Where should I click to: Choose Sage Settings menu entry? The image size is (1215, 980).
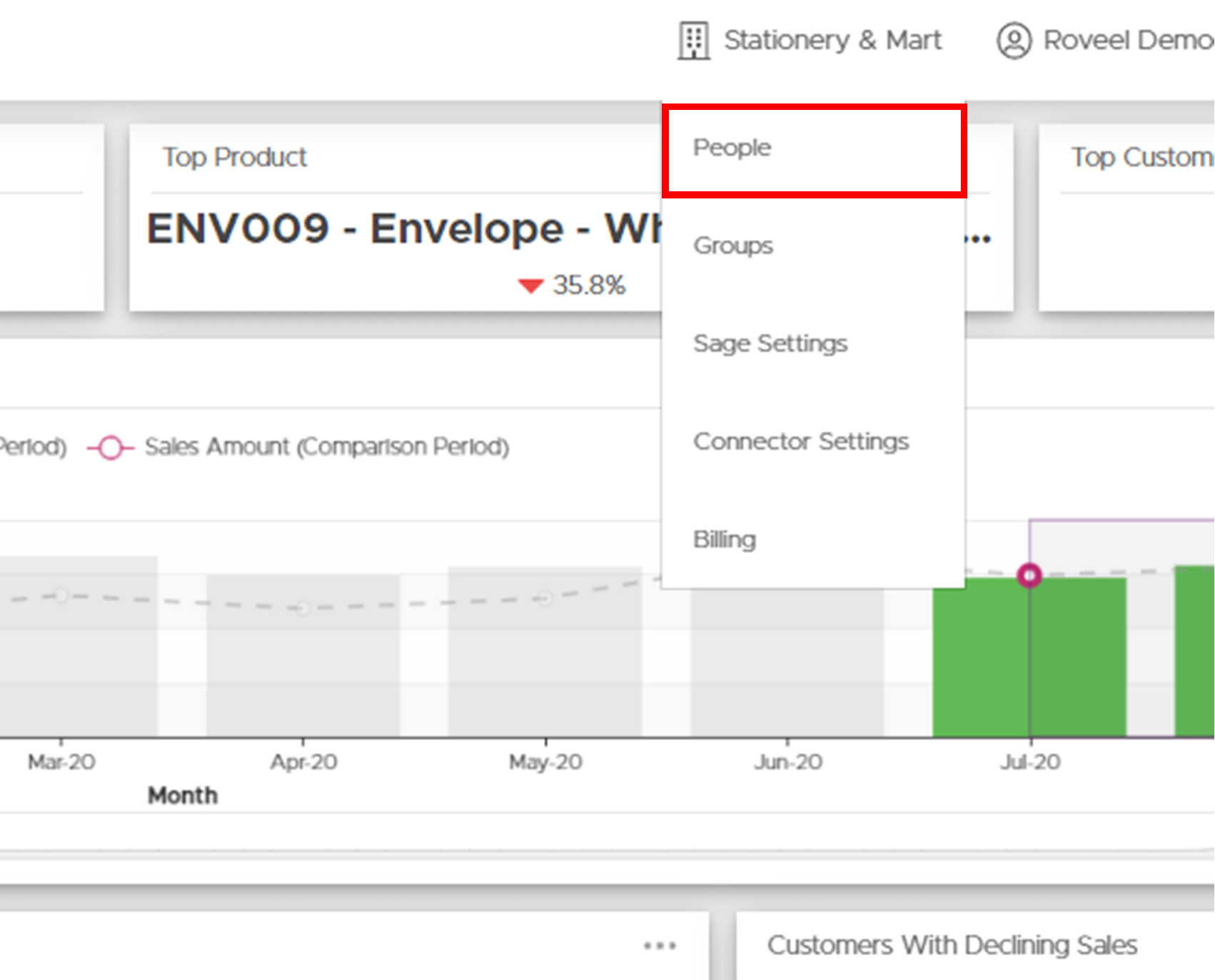point(770,343)
